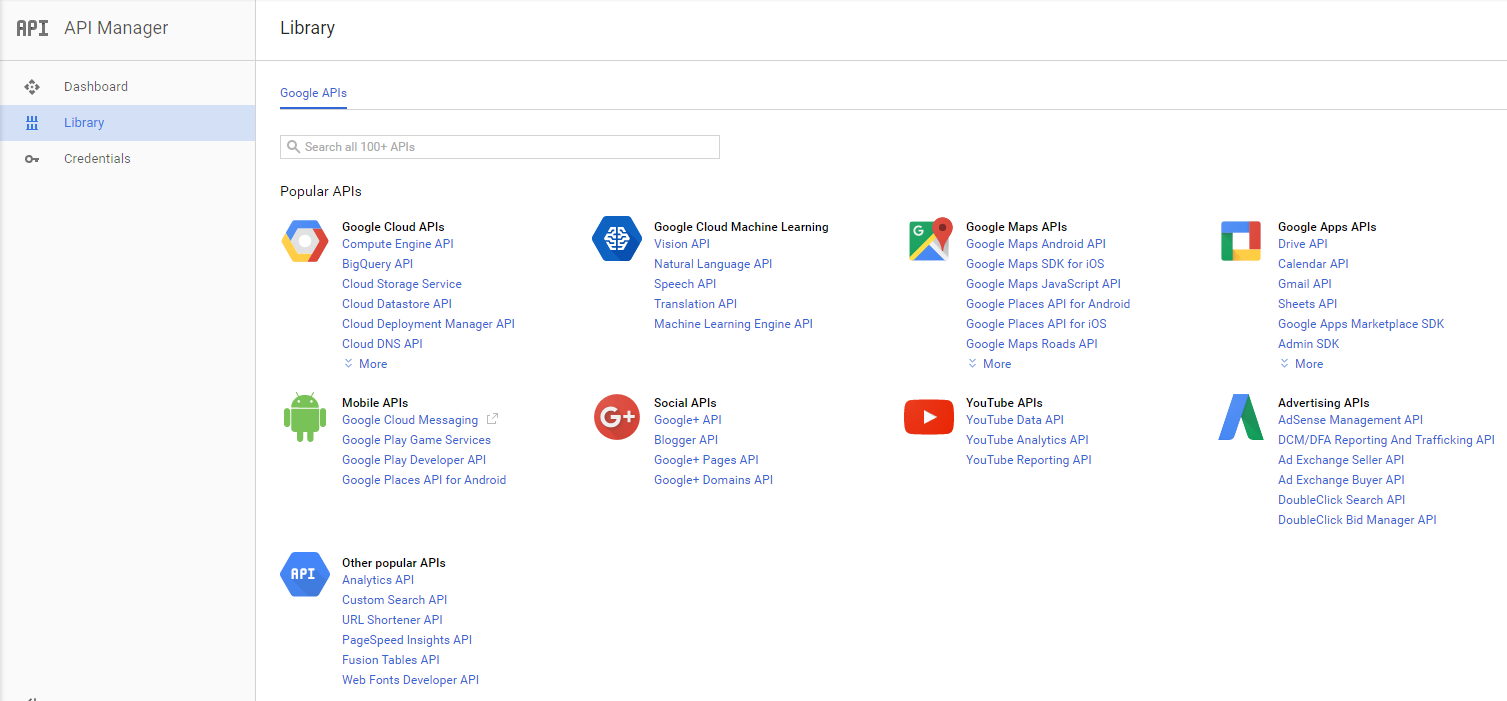Open Cloud Datastore API link
The width and height of the screenshot is (1507, 701).
397,304
